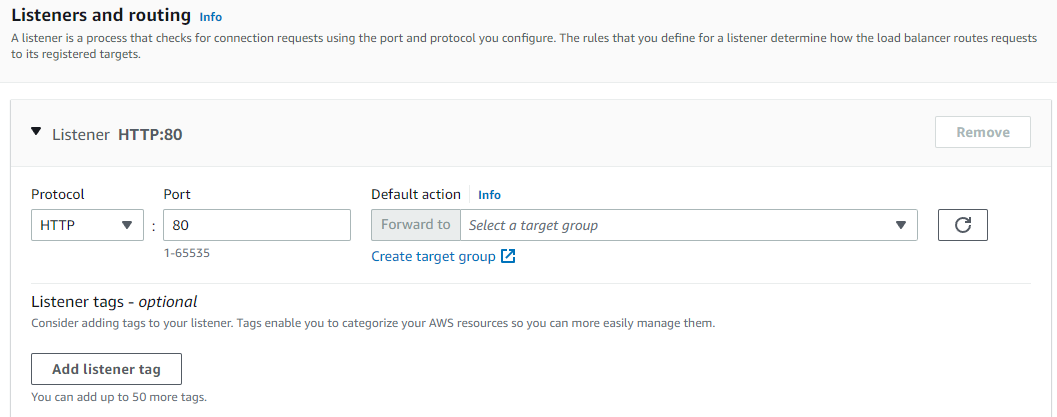Click the Forward to action label

[x=415, y=225]
